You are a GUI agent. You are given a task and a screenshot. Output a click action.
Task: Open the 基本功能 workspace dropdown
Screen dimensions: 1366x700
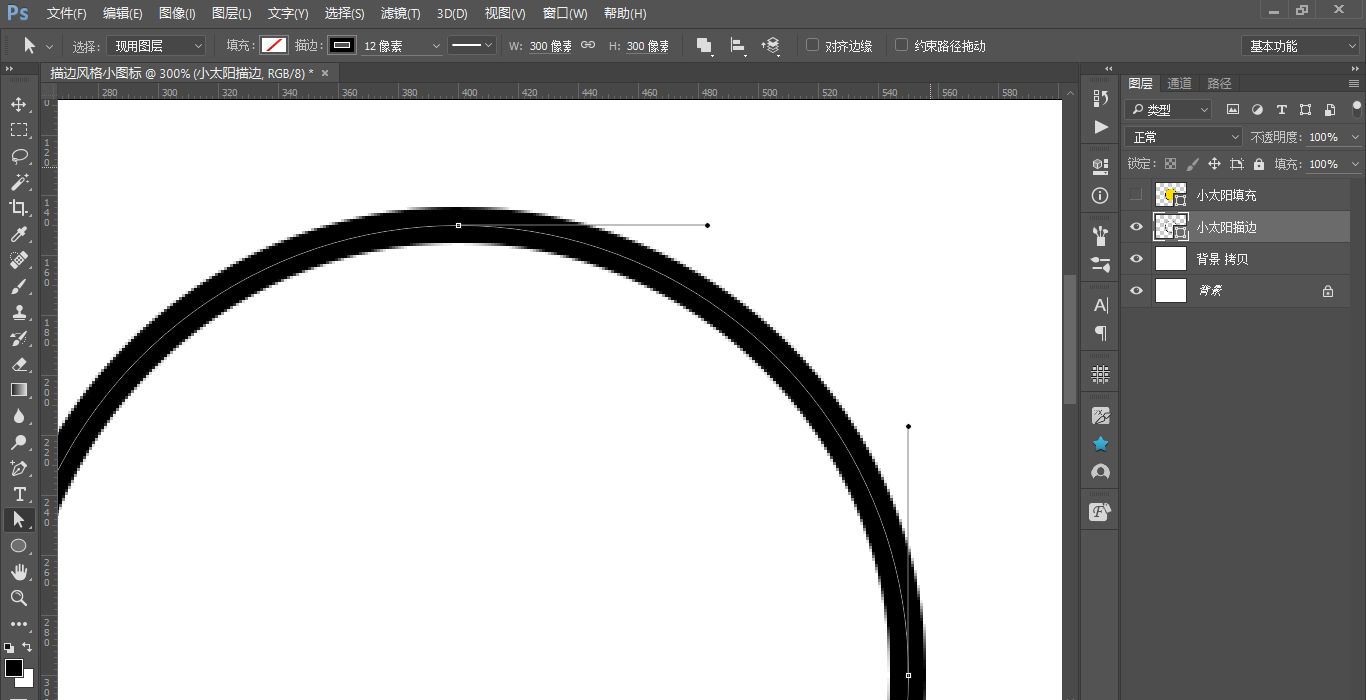pyautogui.click(x=1300, y=46)
